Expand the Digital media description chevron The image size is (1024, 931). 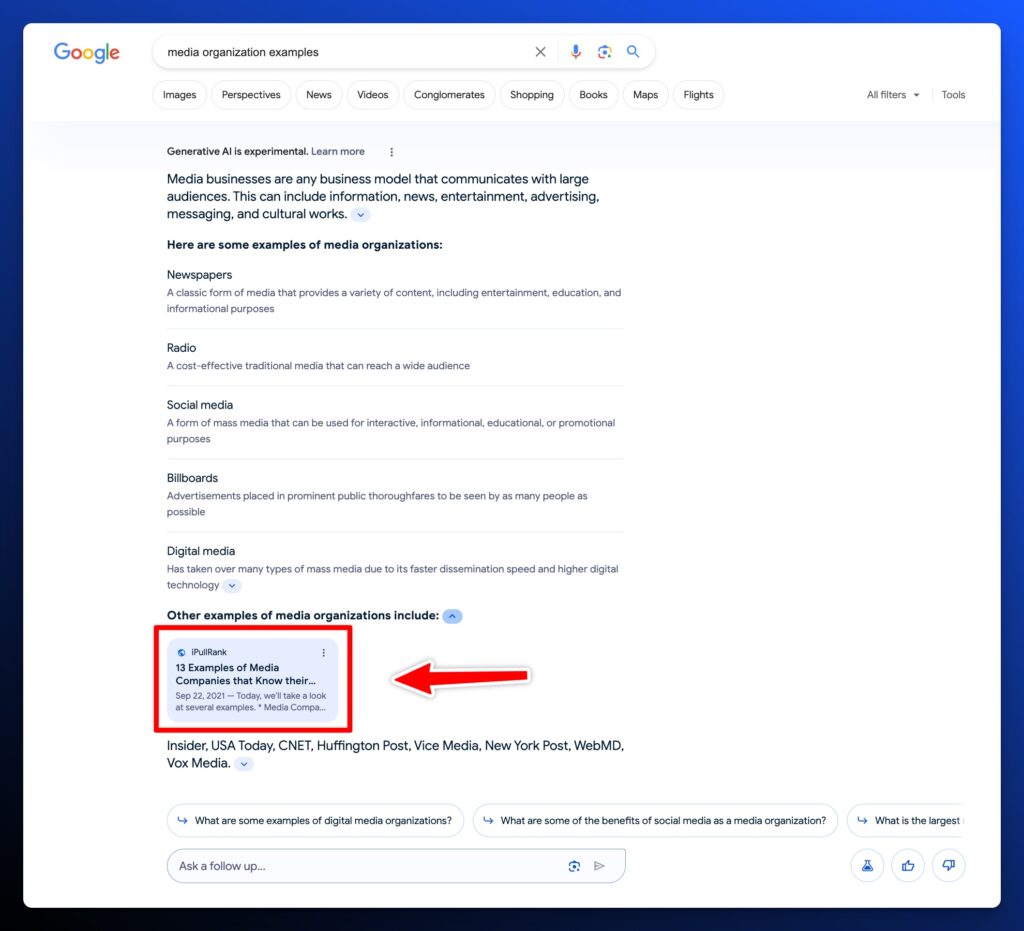tap(232, 586)
